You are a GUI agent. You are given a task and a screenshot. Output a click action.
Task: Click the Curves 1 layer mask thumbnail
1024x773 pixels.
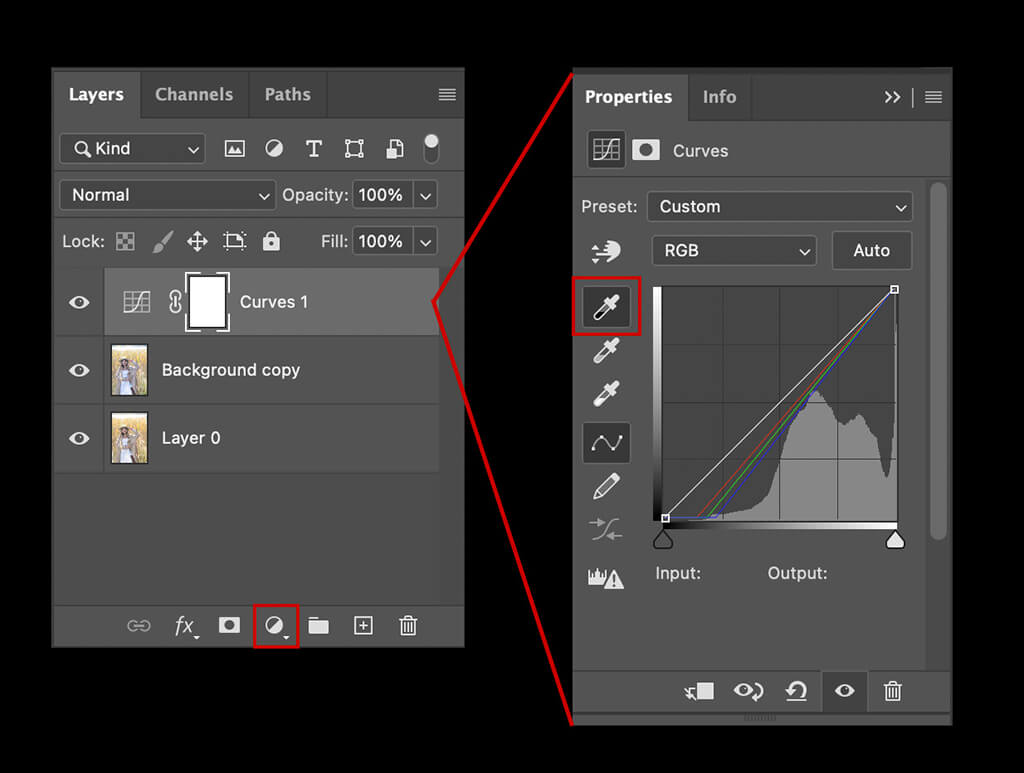[205, 301]
